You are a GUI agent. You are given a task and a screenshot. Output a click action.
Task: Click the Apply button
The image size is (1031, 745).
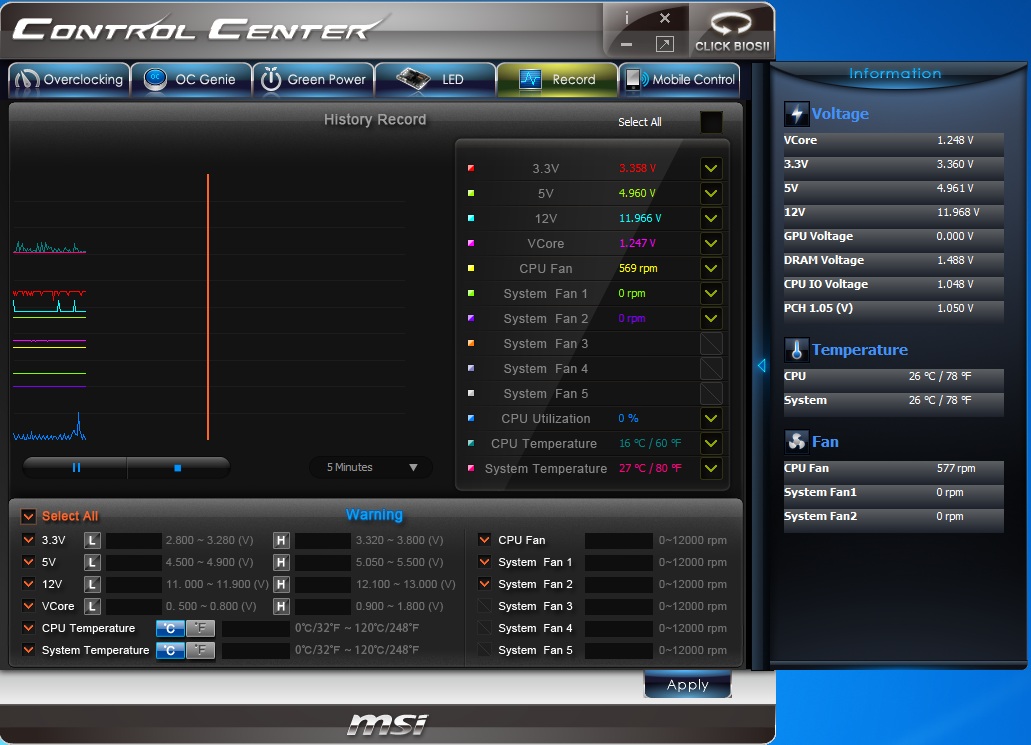688,685
